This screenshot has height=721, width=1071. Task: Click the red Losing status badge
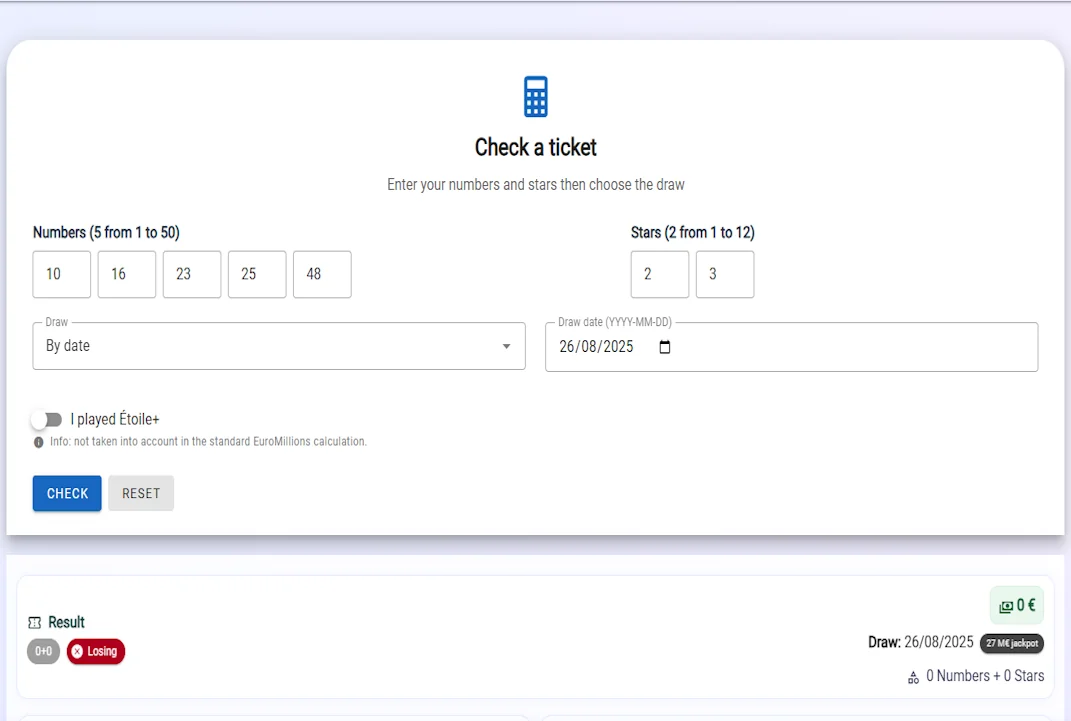coord(96,651)
